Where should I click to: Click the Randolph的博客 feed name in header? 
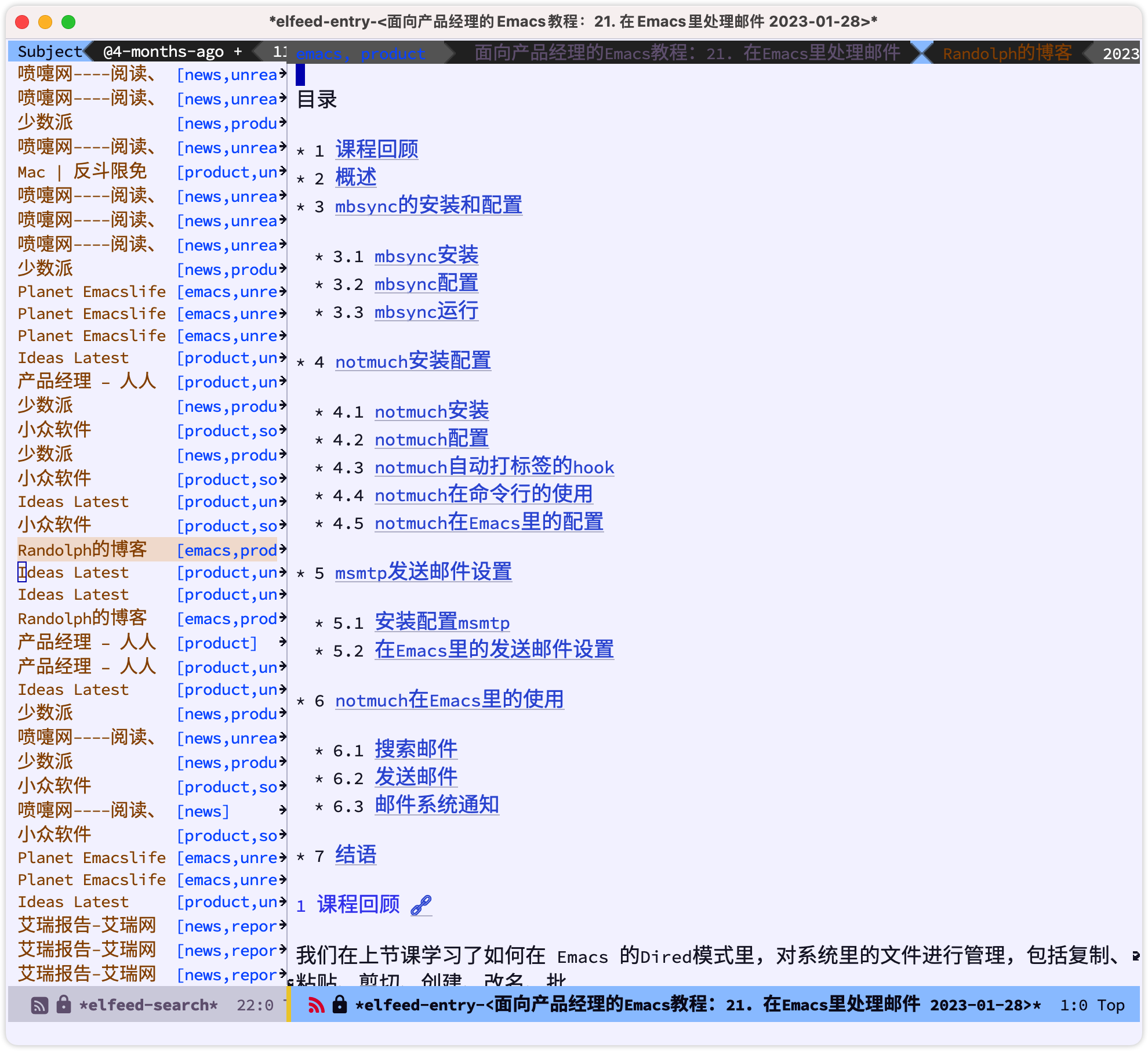(1007, 53)
